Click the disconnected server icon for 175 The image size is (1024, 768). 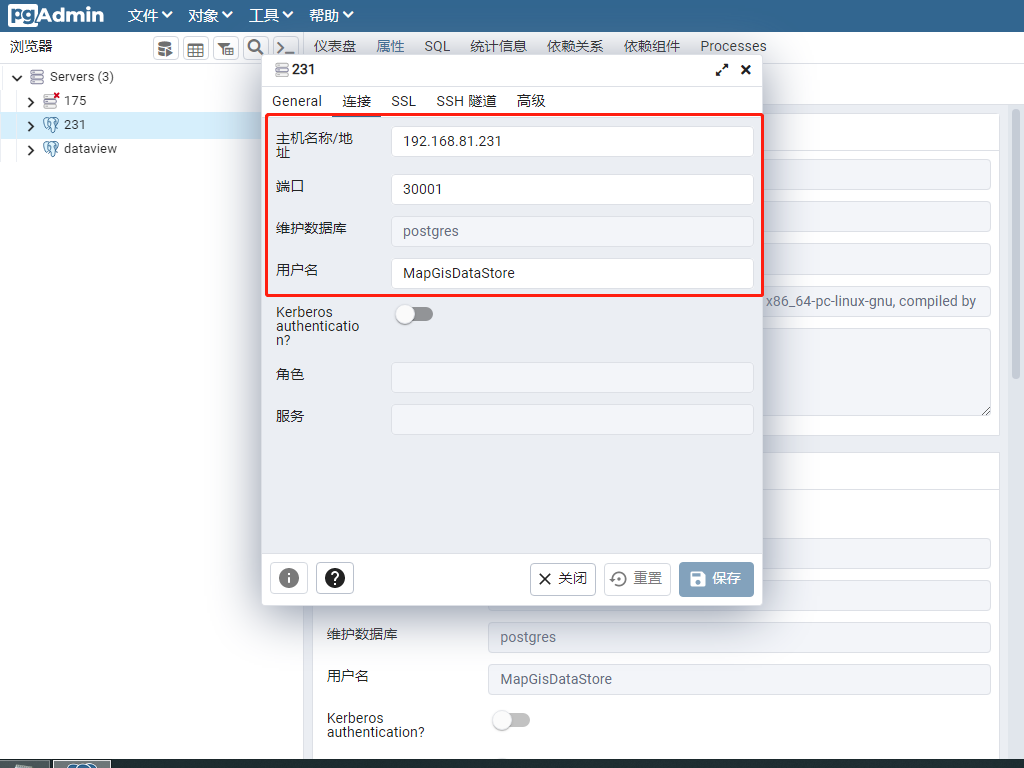[51, 101]
